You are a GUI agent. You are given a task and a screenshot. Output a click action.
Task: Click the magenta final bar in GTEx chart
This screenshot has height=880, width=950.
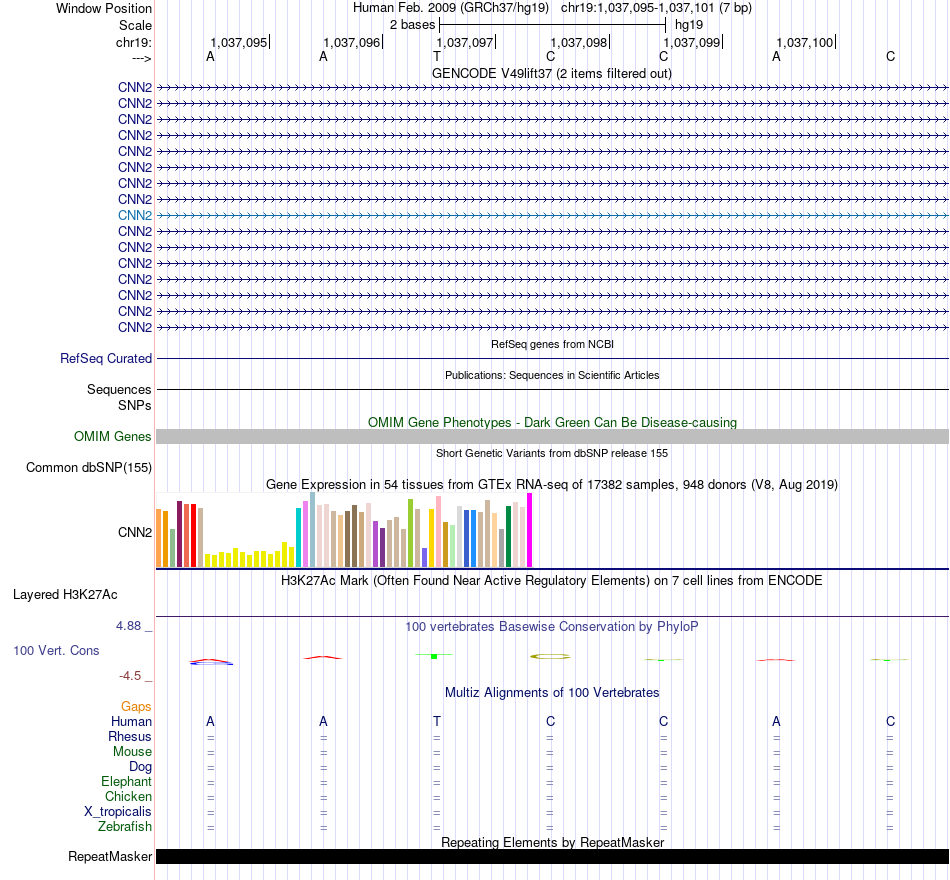(530, 530)
